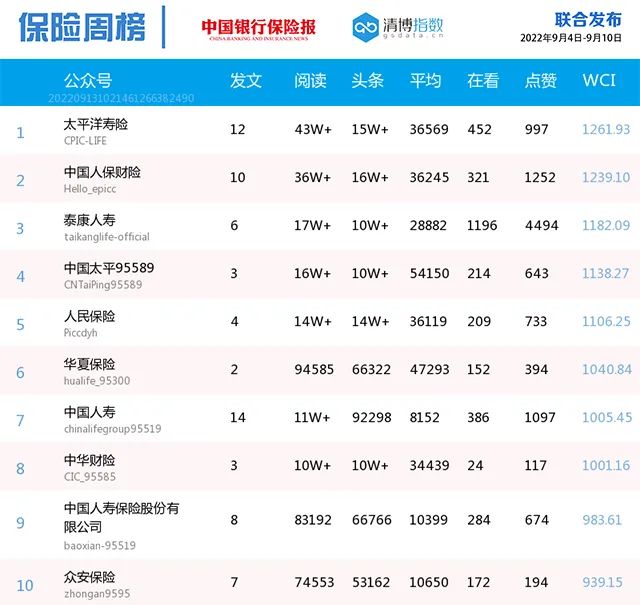640x605 pixels.
Task: Click average value 34439
Action: click(429, 465)
